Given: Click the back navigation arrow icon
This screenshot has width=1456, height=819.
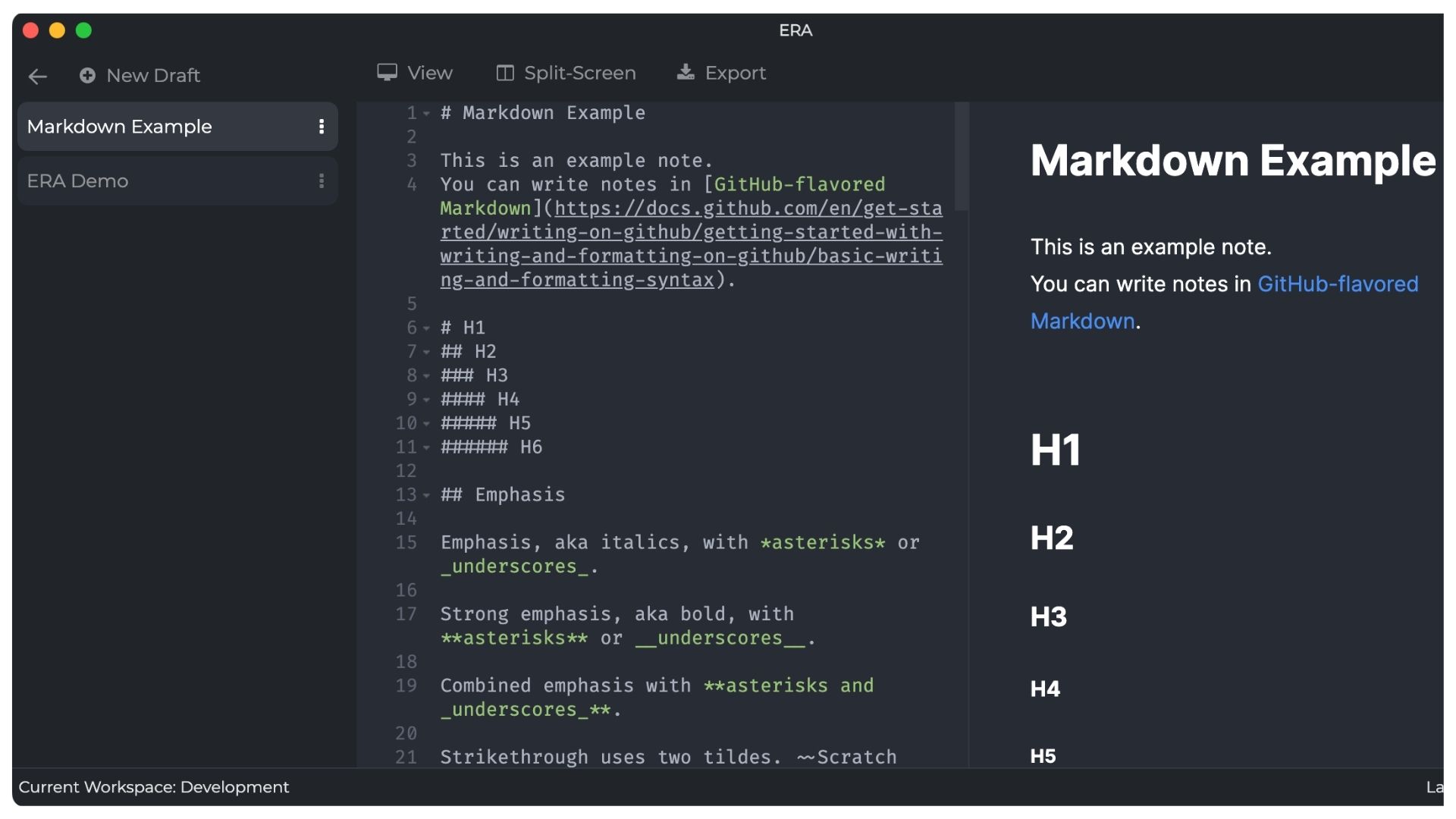Looking at the screenshot, I should (x=37, y=75).
